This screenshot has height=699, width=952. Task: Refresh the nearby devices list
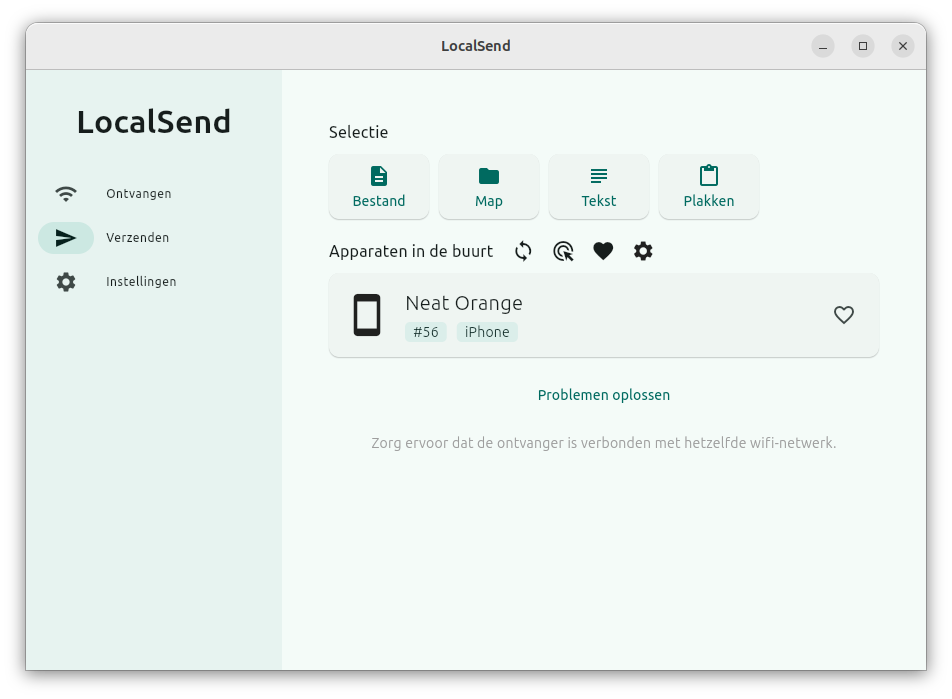[523, 251]
